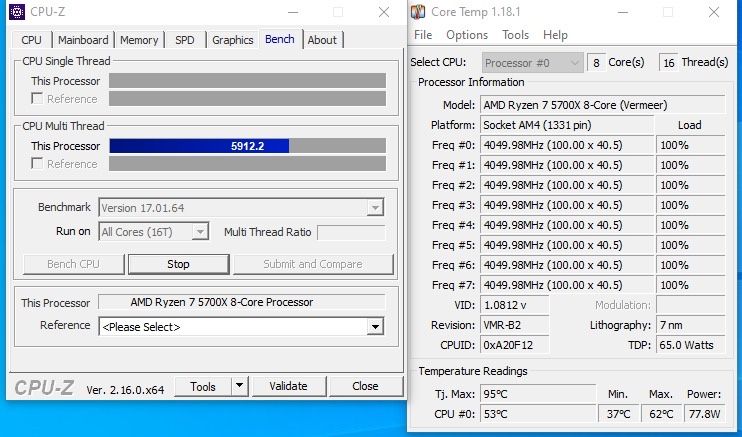The height and width of the screenshot is (437, 742).
Task: Close the CPU-Z window with the X
Action: point(384,12)
